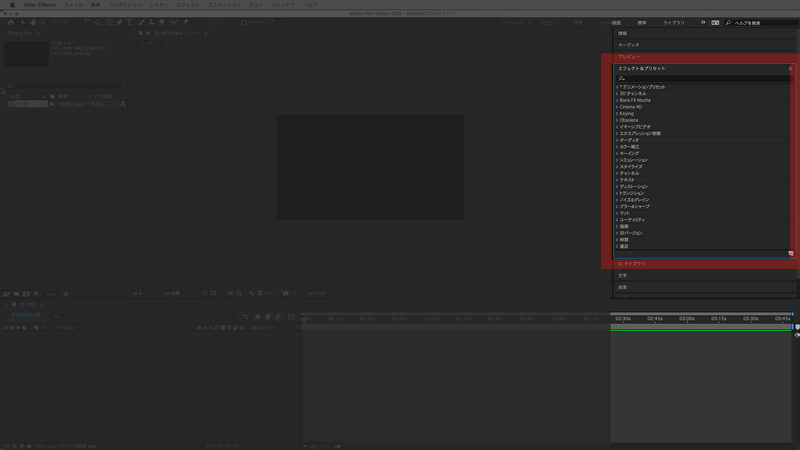Click the Home icon in the toolbar
Image resolution: width=800 pixels, height=450 pixels.
[11, 21]
